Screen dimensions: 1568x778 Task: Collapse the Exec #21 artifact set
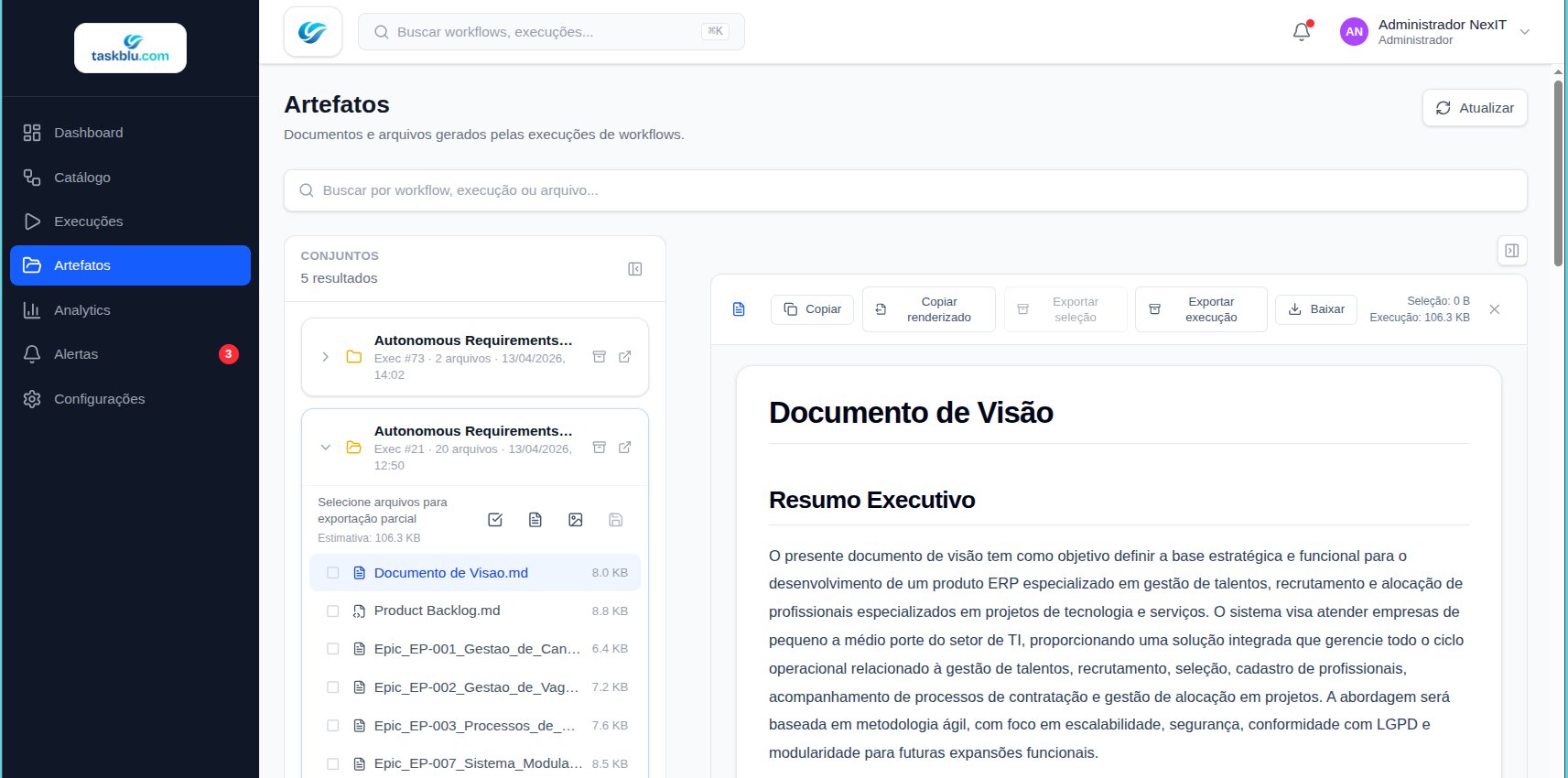[x=326, y=448]
